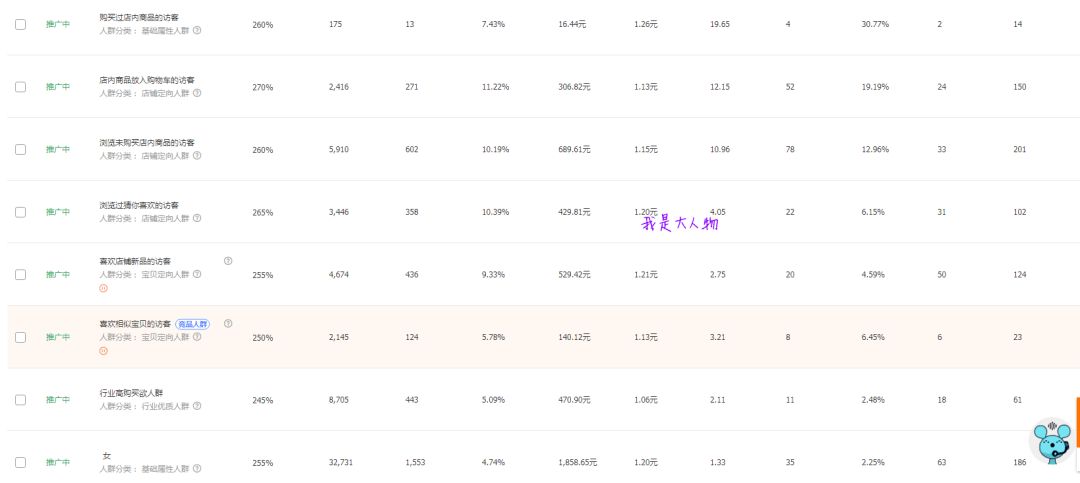The image size is (1080, 483).
Task: Select checkbox for 浏览过猜你喜欢的访客 row
Action: click(20, 212)
